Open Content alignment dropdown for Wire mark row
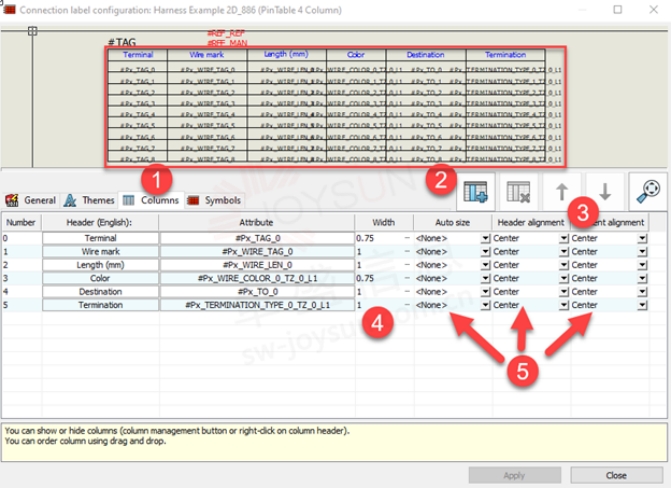 click(642, 251)
